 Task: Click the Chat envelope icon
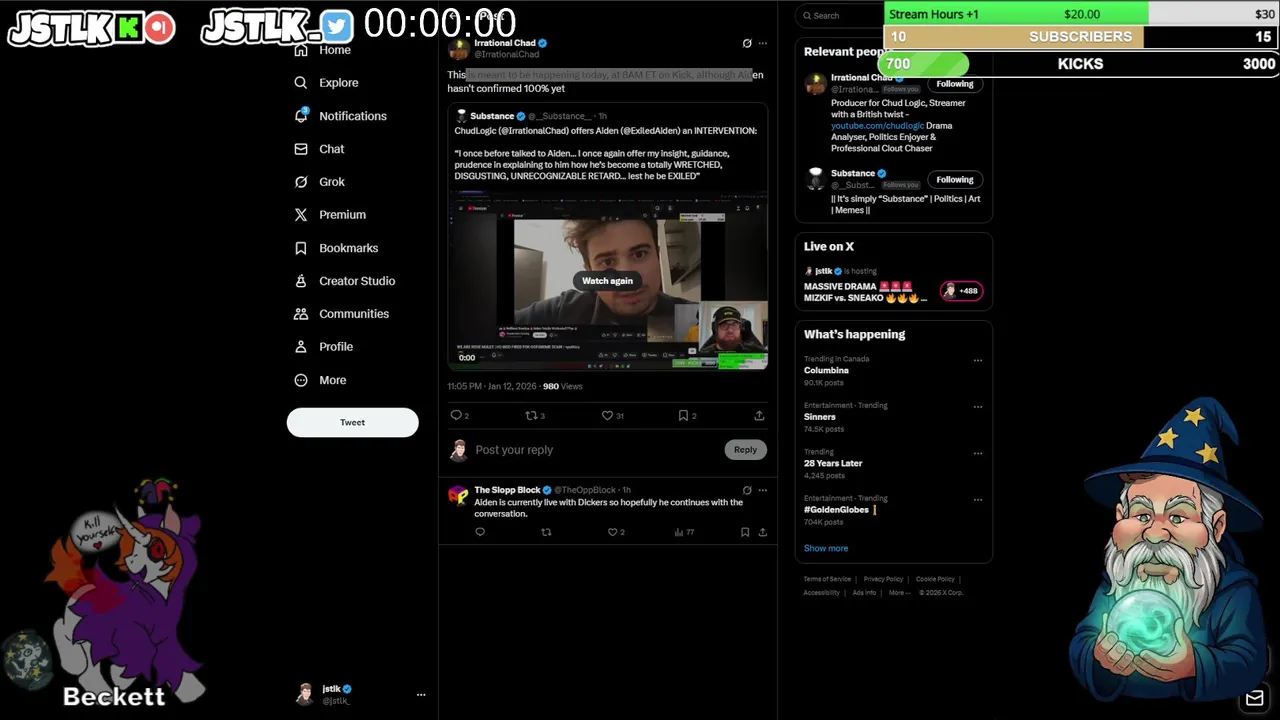[301, 149]
